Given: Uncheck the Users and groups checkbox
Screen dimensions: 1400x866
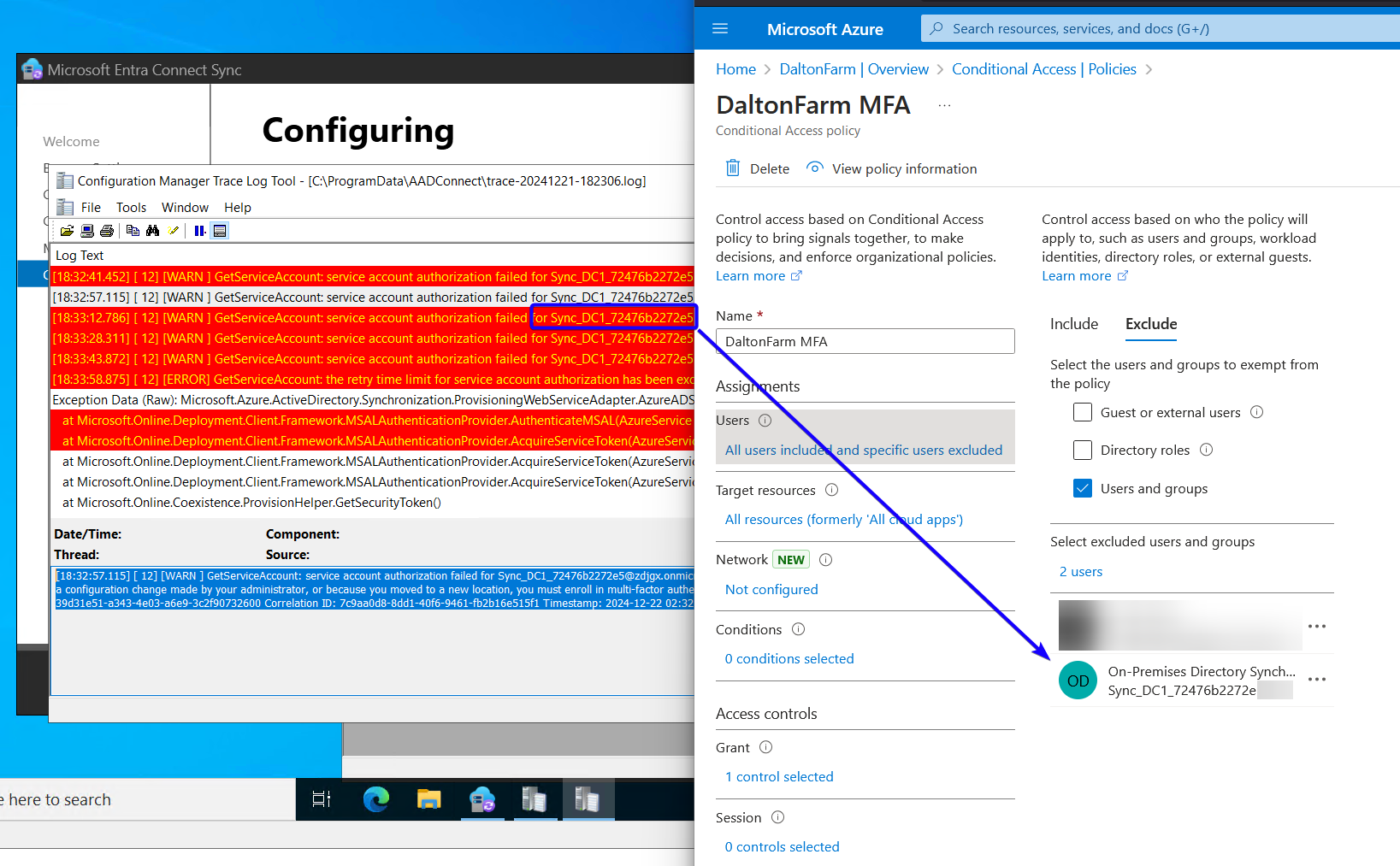Looking at the screenshot, I should (x=1083, y=488).
